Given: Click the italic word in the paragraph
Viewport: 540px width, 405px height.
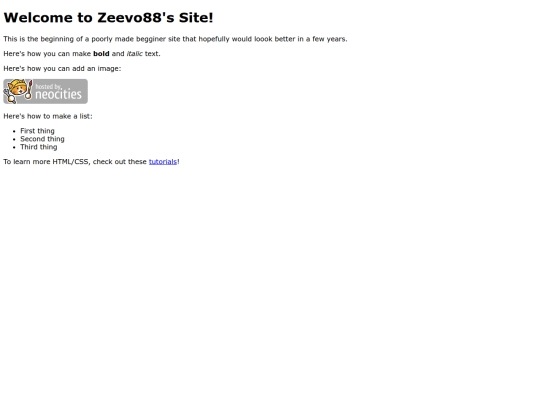Looking at the screenshot, I should pos(134,54).
